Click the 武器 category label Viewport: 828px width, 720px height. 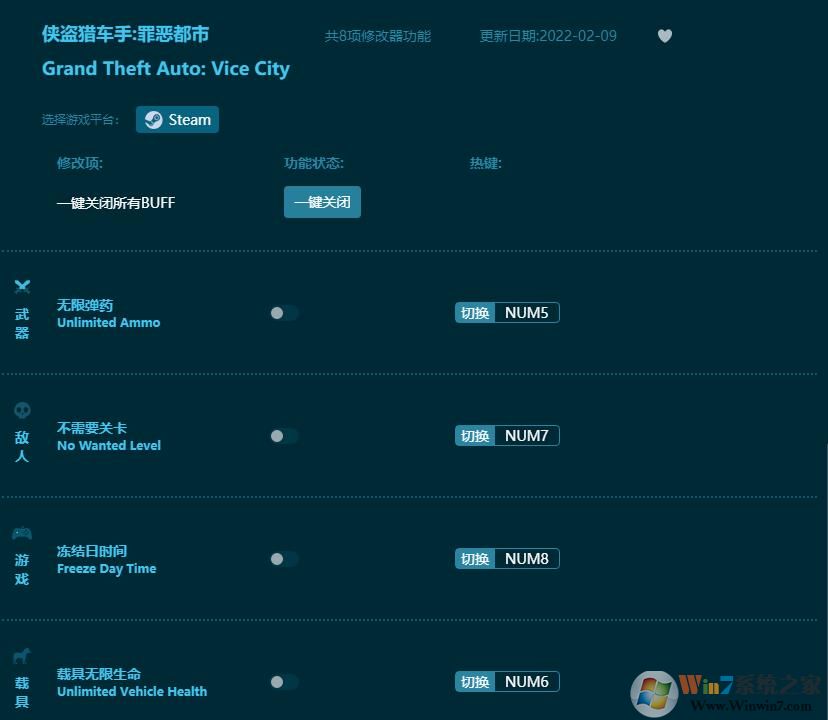(22, 323)
